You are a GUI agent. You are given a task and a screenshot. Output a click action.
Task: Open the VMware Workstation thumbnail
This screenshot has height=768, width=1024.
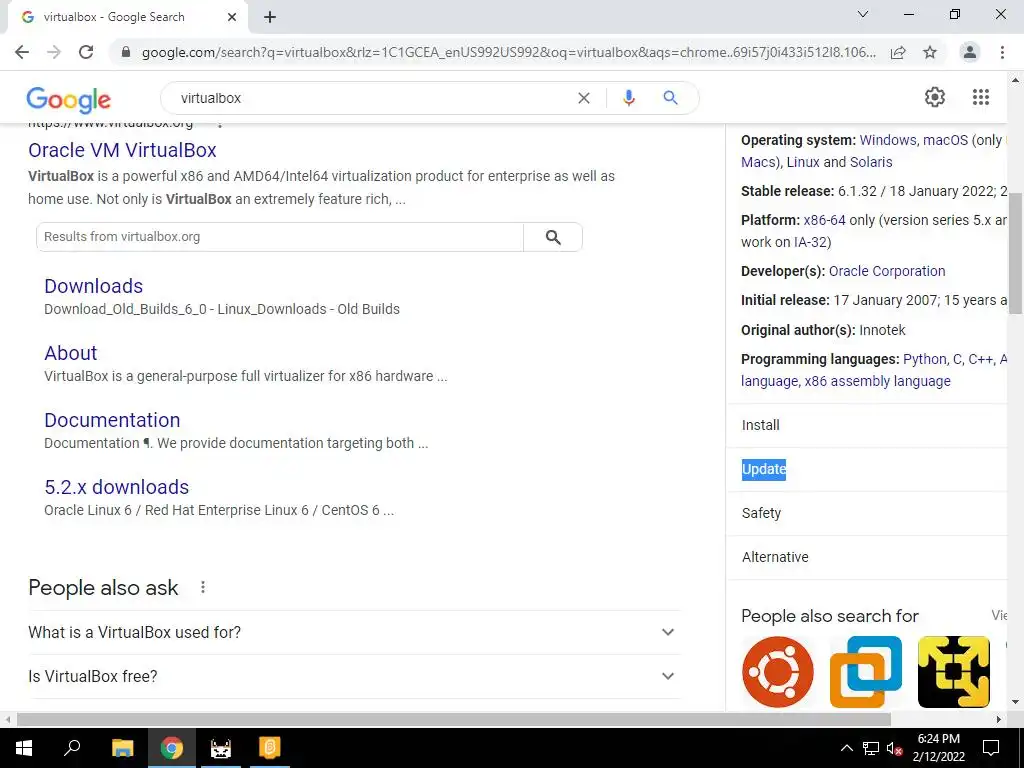pyautogui.click(x=866, y=672)
